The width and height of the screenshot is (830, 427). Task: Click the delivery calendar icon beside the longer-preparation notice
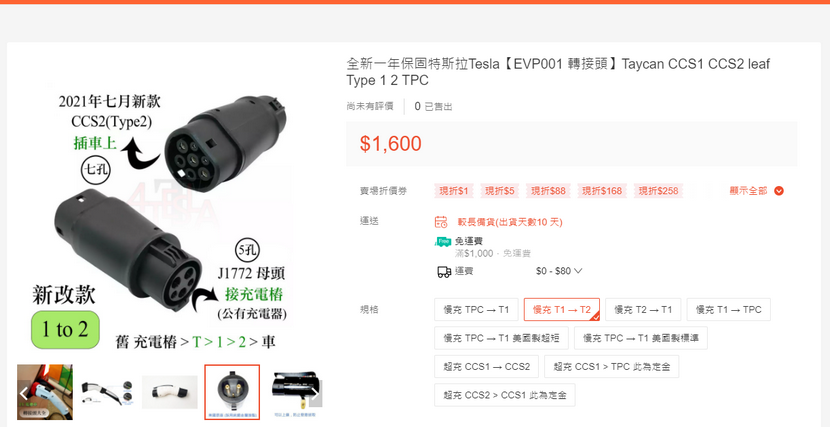[441, 222]
